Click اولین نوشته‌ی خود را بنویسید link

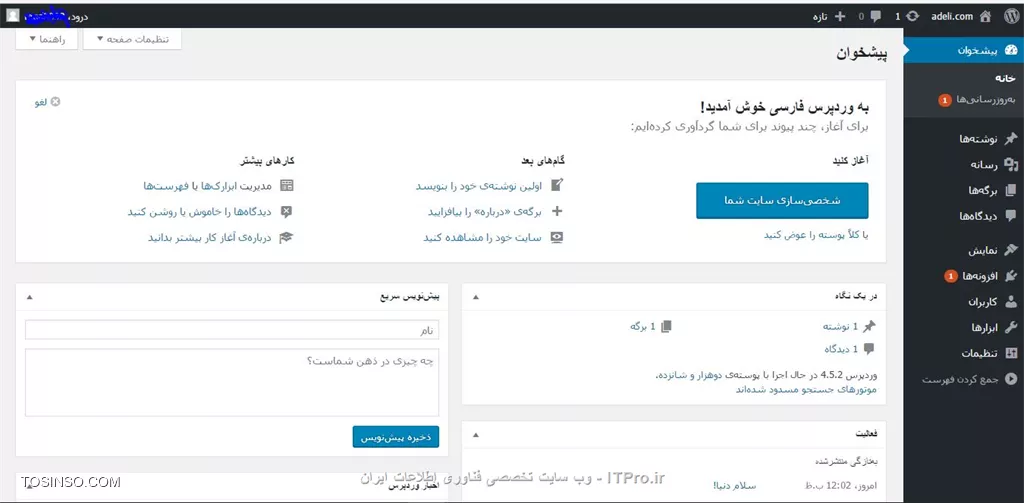[x=479, y=186]
